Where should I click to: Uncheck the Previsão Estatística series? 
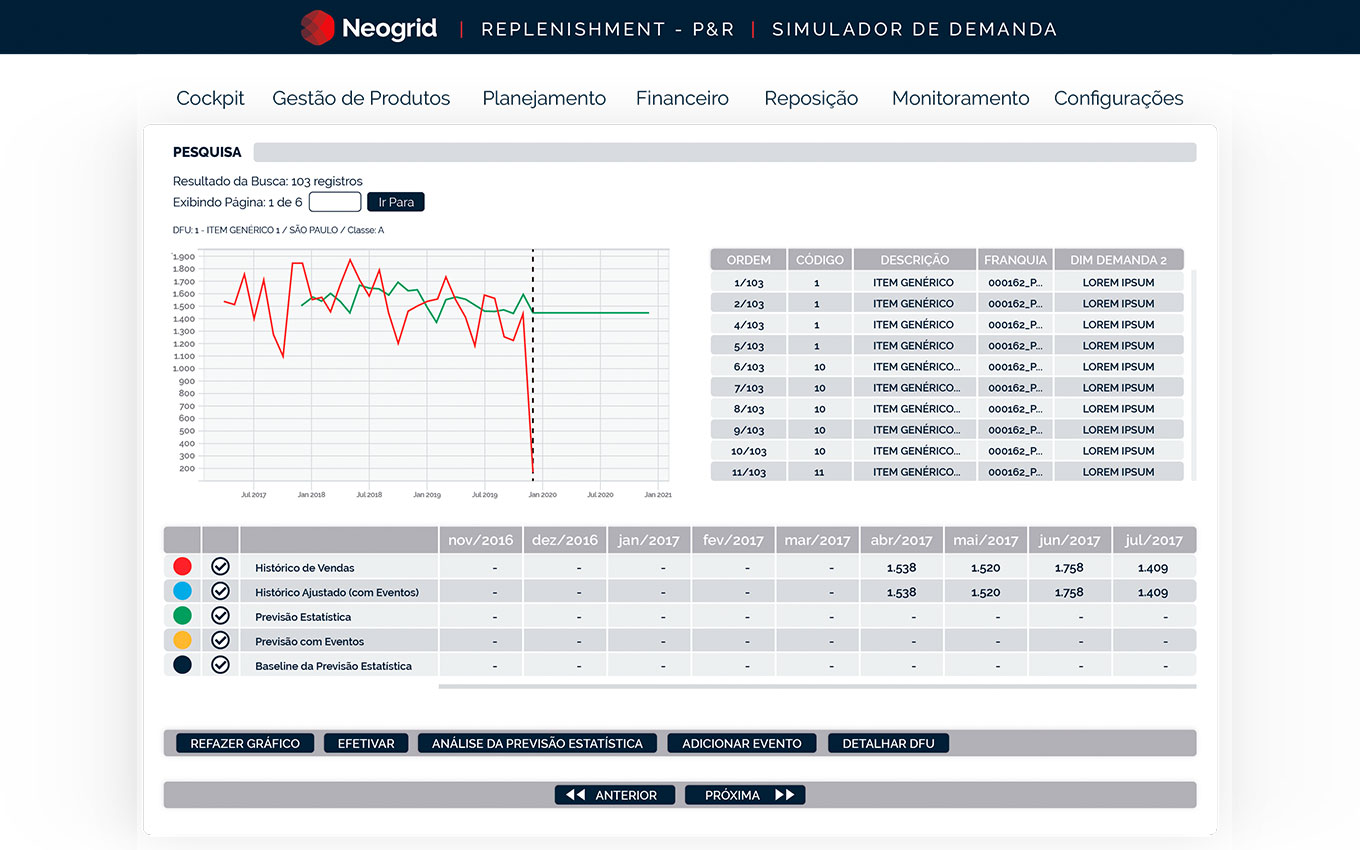coord(221,616)
